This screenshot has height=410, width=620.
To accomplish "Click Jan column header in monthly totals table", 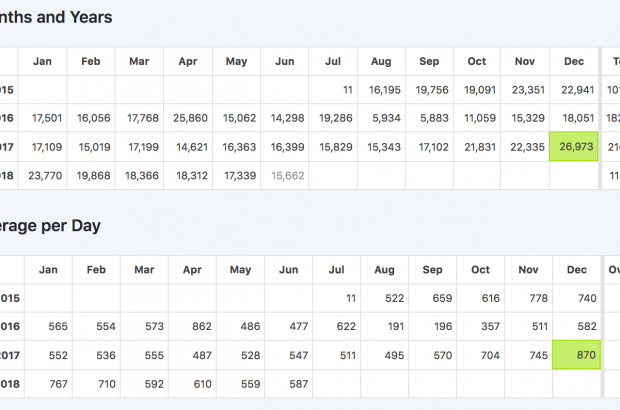I will (x=42, y=61).
